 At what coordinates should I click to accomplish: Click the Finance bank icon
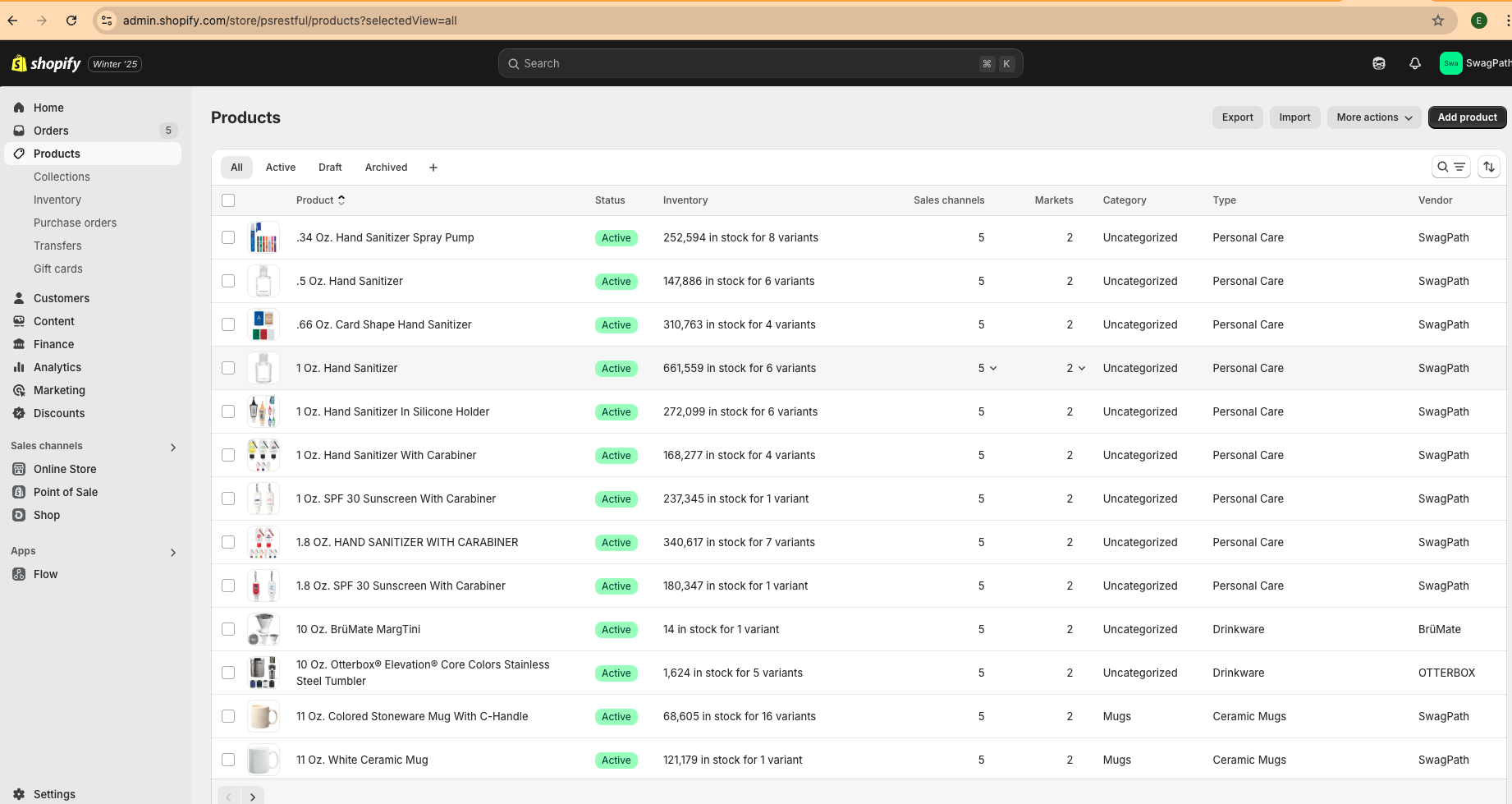(x=19, y=344)
